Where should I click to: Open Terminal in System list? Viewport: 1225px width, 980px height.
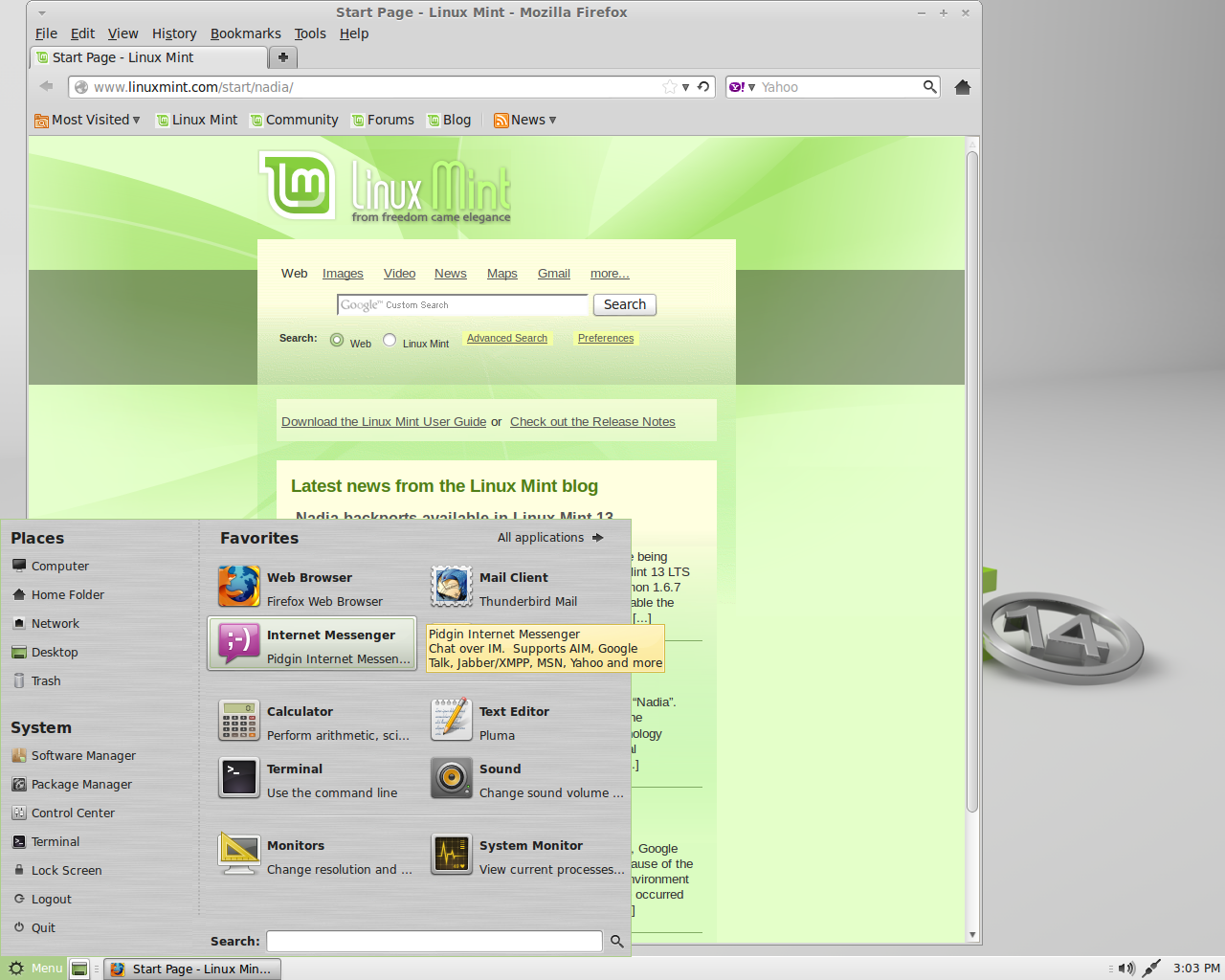46,841
